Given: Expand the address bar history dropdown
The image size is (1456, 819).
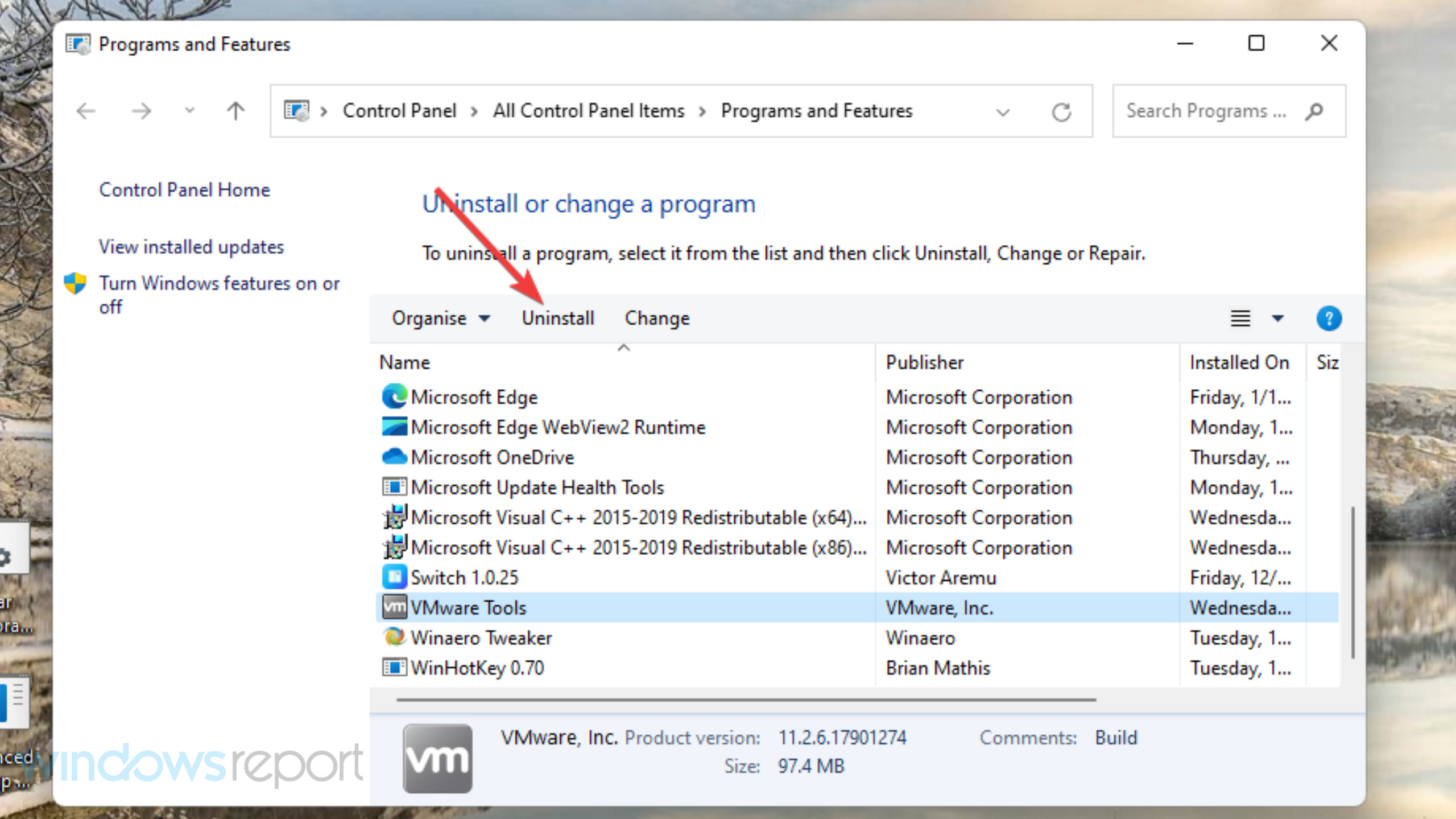Looking at the screenshot, I should 1003,112.
